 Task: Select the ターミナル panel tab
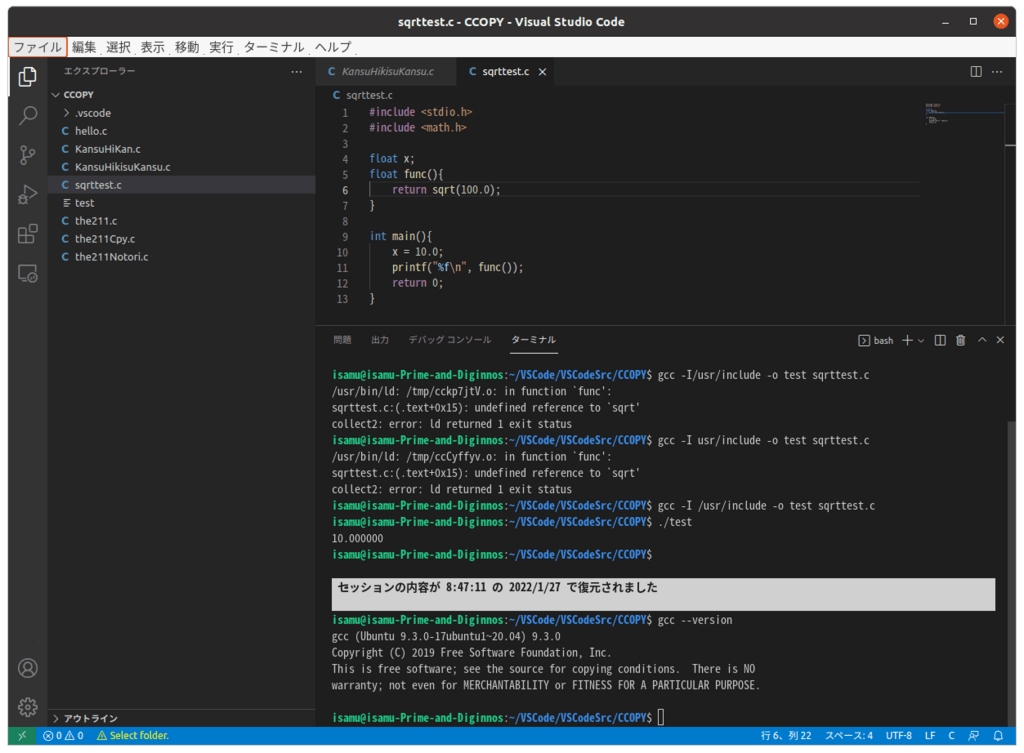pos(534,340)
